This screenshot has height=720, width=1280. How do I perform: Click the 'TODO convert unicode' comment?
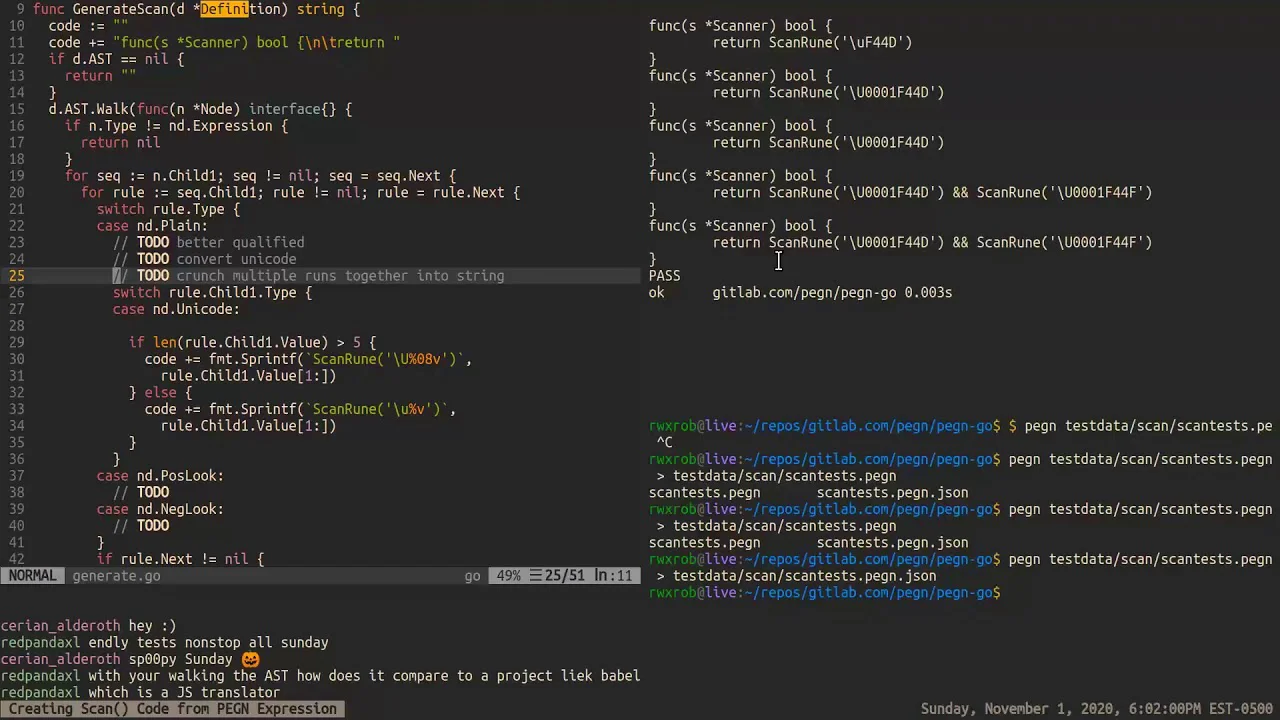pyautogui.click(x=216, y=259)
